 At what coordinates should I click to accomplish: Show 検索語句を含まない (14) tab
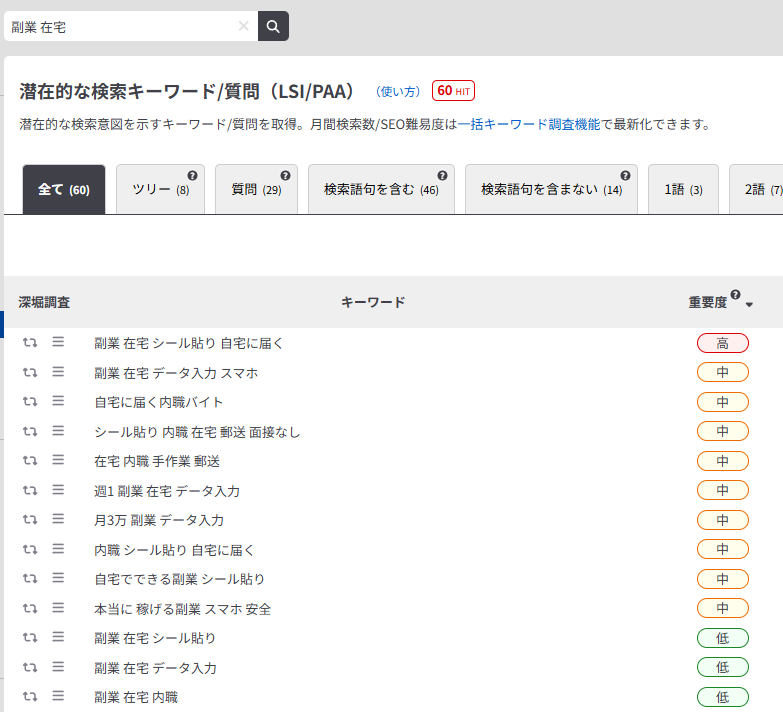pos(551,190)
